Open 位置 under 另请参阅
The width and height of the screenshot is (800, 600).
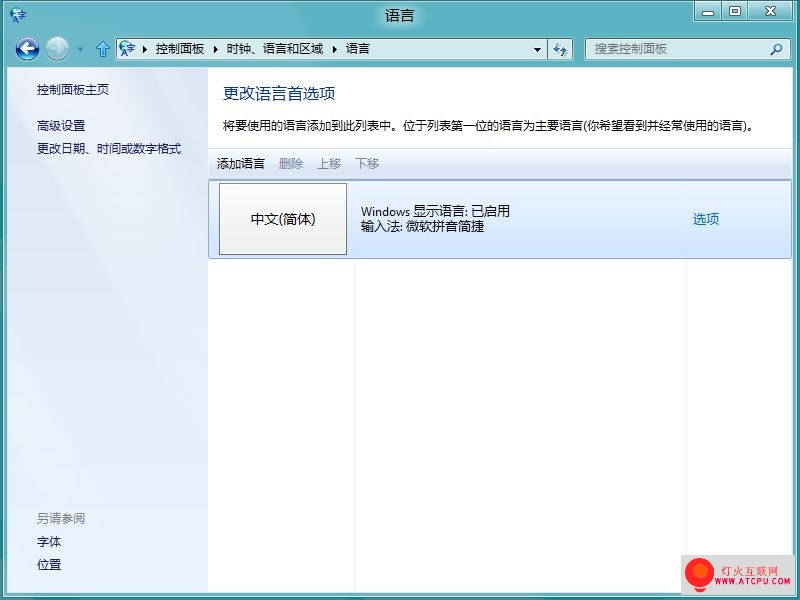click(49, 565)
